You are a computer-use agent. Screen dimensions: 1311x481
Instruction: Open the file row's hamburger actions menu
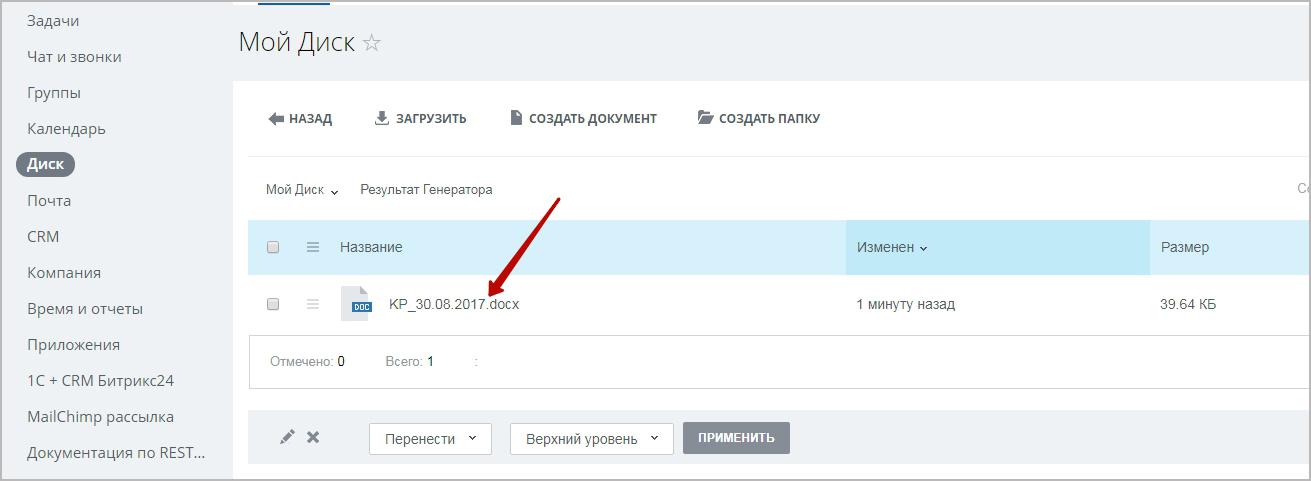tap(313, 304)
